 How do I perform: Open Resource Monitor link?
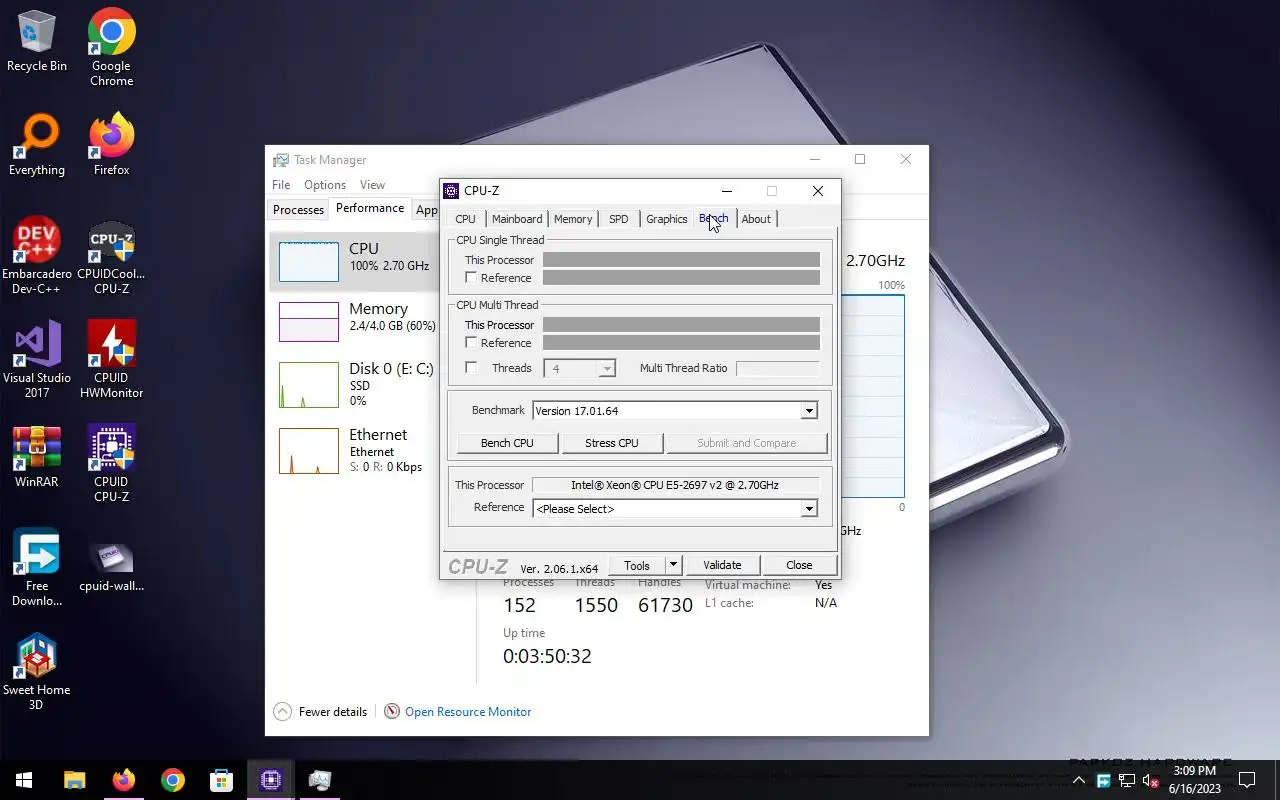pos(468,712)
